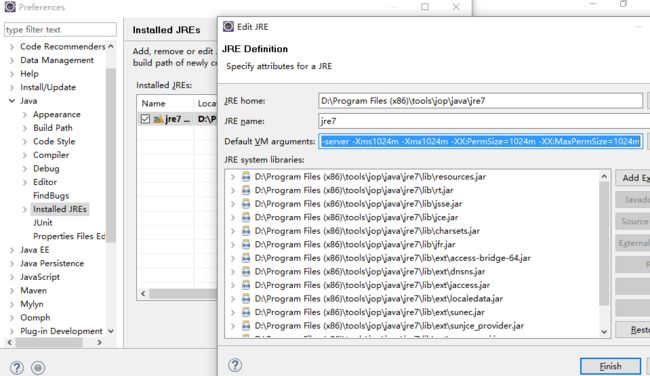Select JavaScript preferences item
This screenshot has height=376, width=650.
point(40,277)
